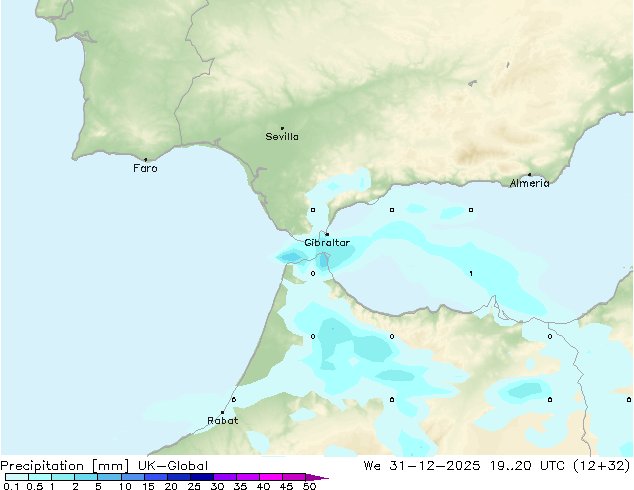Pick the 40–45 mm legend swatch
634x490 pixels.
(271, 477)
